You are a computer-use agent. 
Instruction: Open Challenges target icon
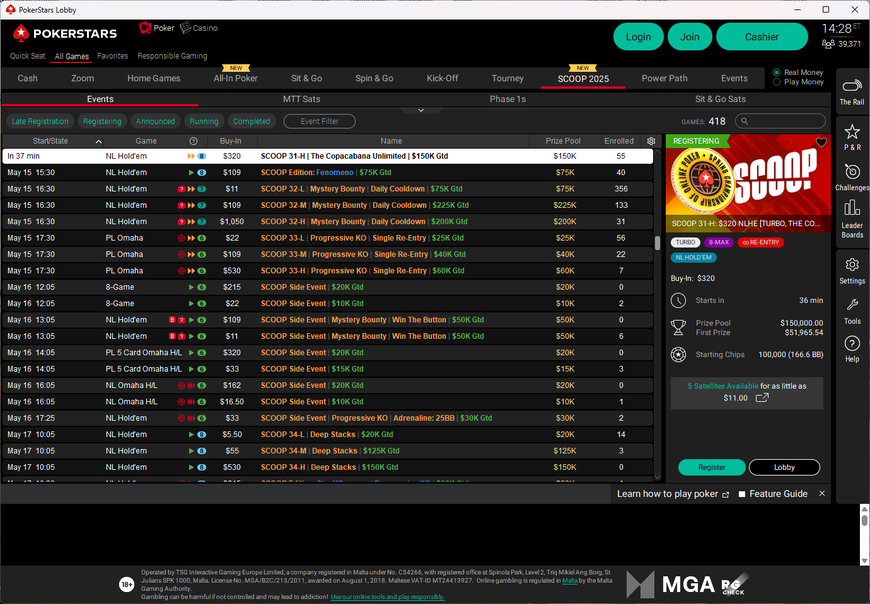tap(852, 171)
